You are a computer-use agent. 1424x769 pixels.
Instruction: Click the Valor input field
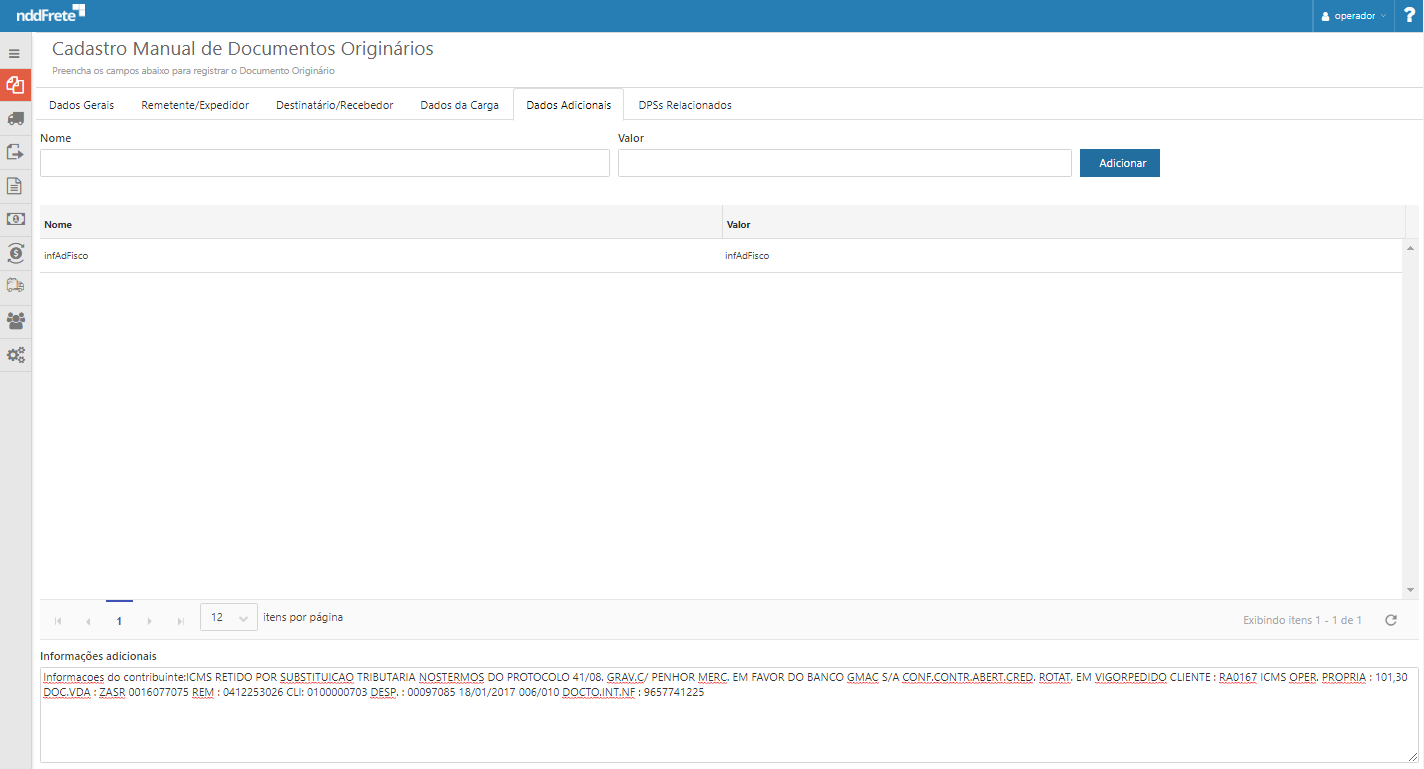(844, 163)
